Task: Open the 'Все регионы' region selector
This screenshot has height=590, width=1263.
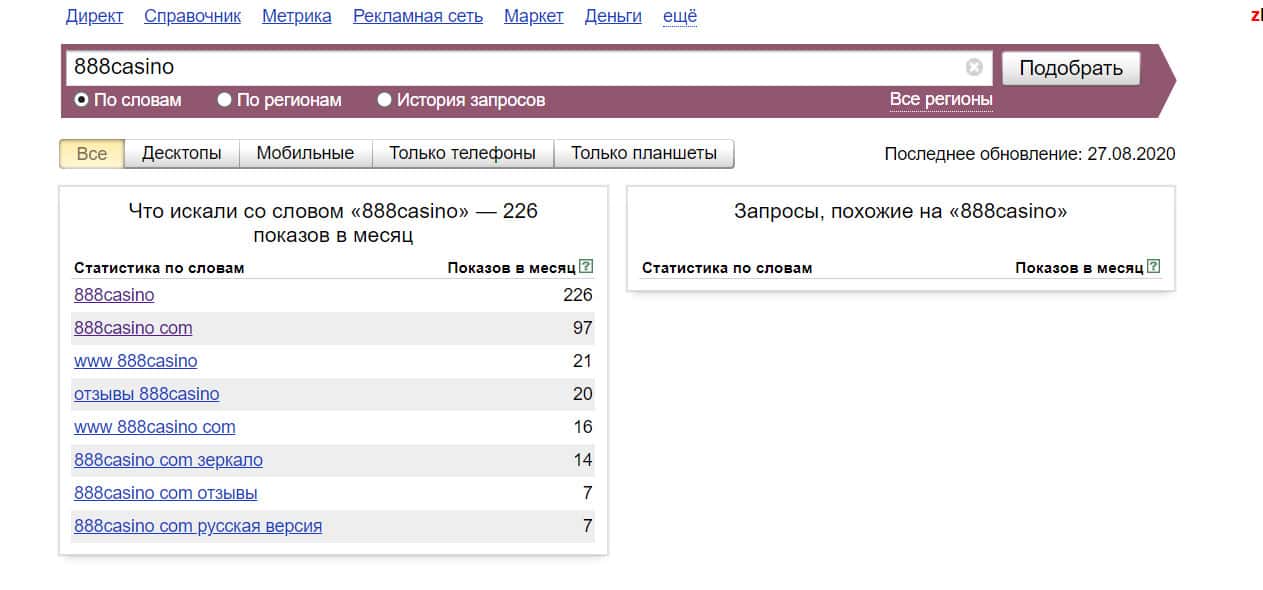Action: (x=941, y=99)
